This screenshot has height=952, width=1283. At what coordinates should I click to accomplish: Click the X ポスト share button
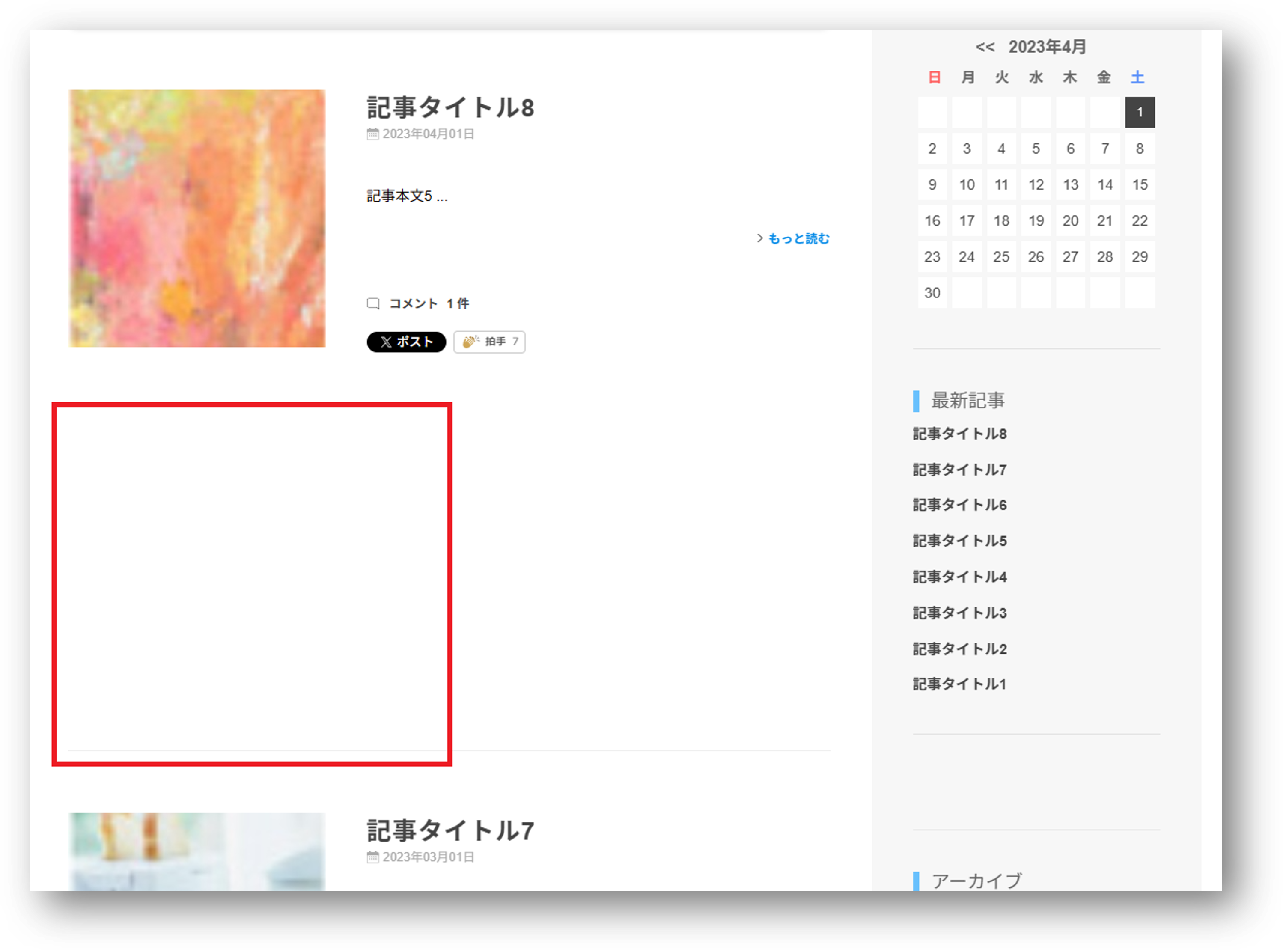click(406, 342)
